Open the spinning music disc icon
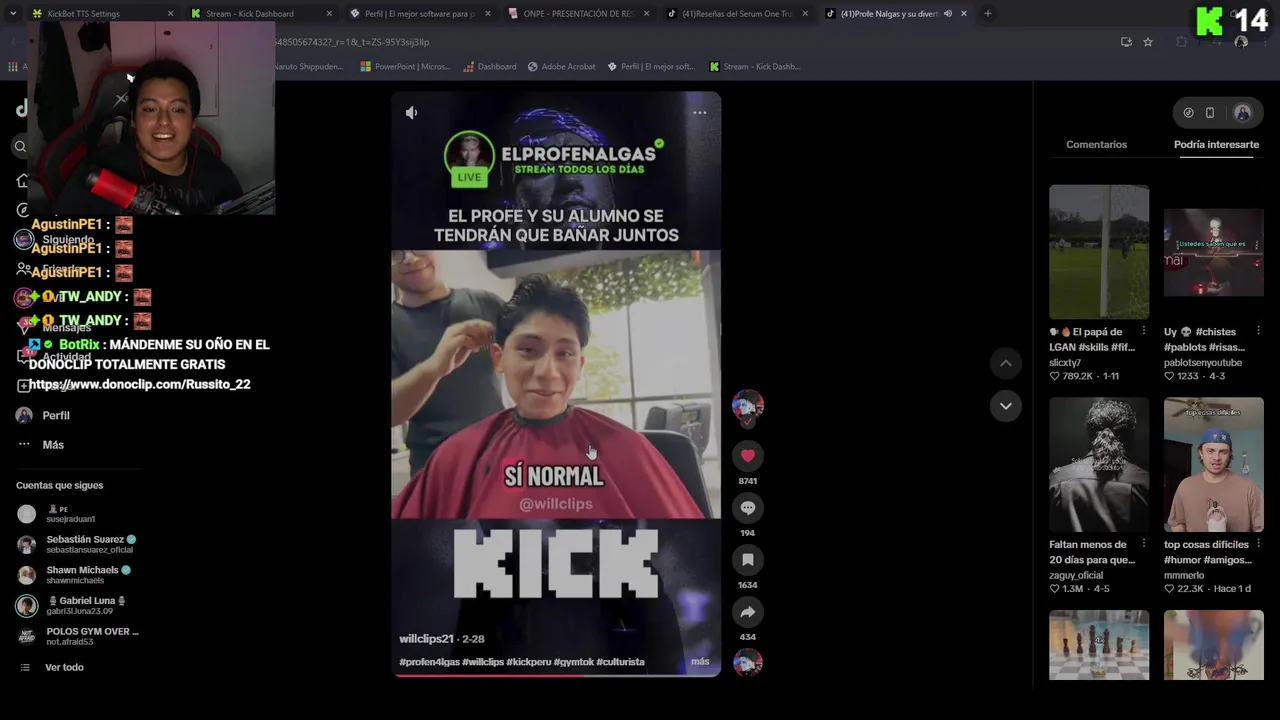Screen dimensions: 1280x720 (x=747, y=662)
